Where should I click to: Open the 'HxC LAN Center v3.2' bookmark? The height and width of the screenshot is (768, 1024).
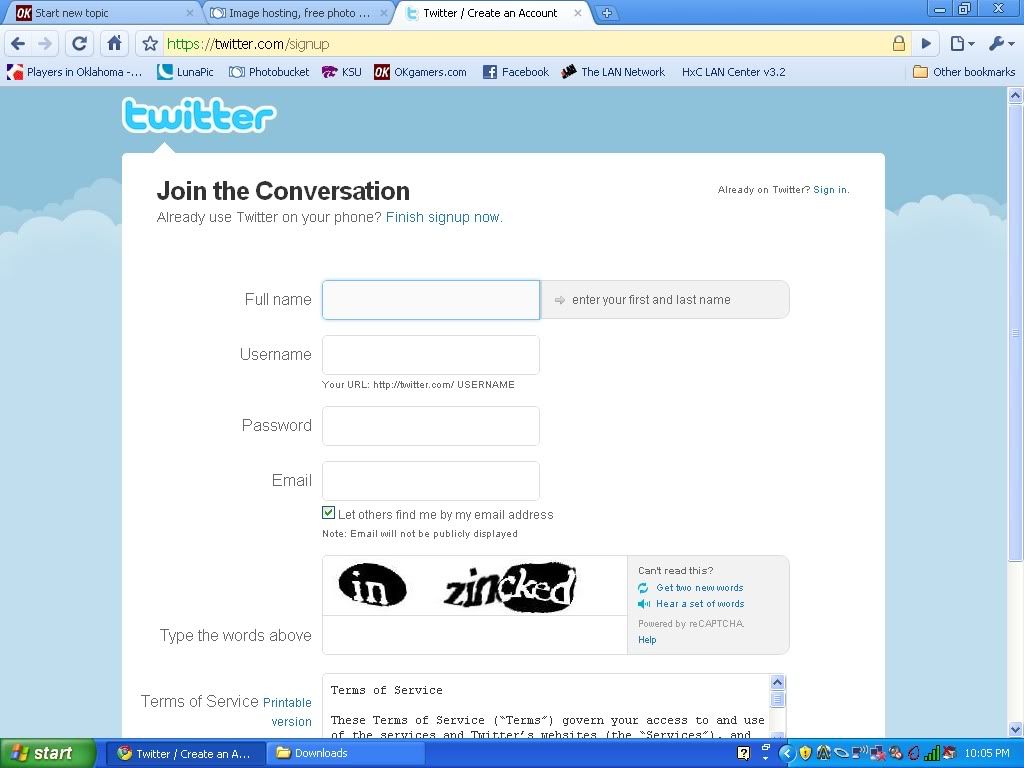[733, 72]
